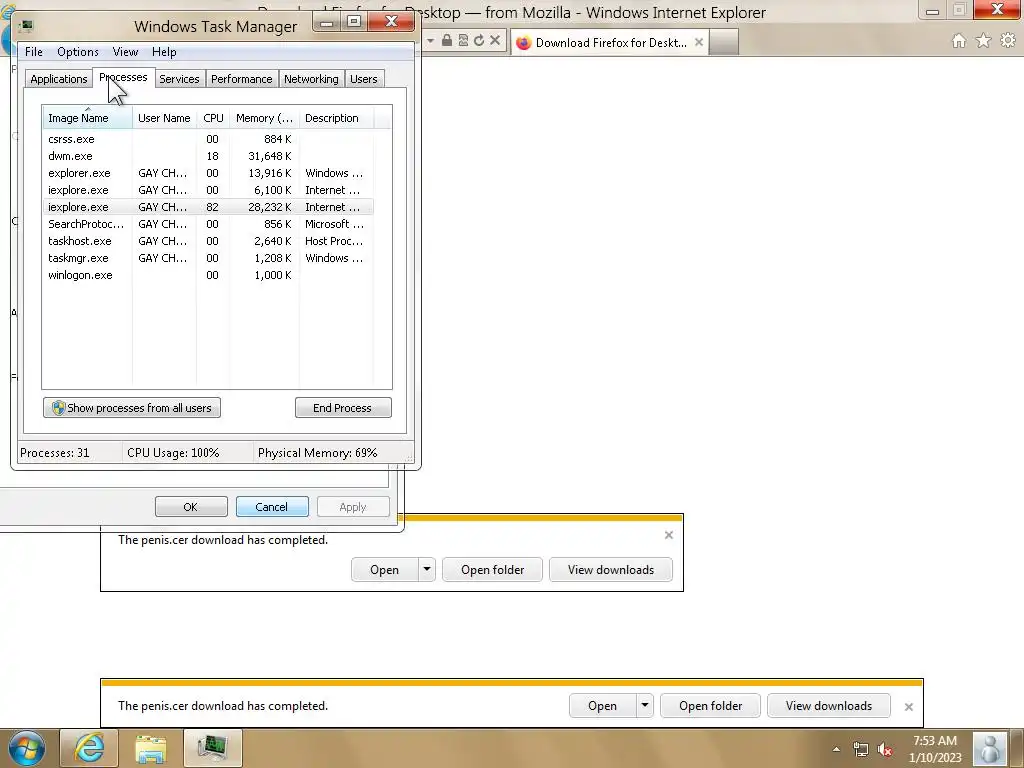Screen dimensions: 1024x768
Task: Stop page loading with the X icon
Action: click(495, 40)
